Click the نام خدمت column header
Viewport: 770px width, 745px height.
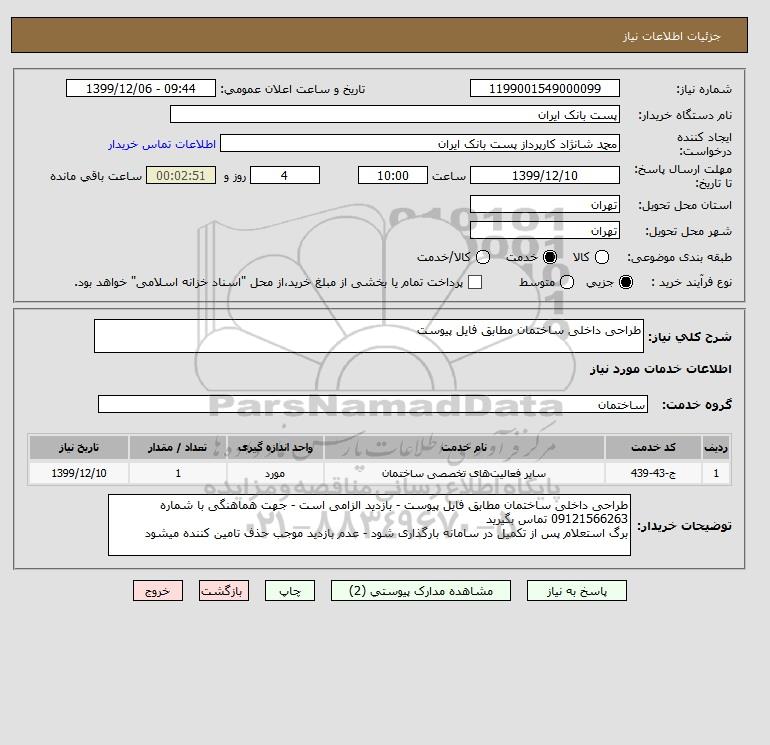464,447
